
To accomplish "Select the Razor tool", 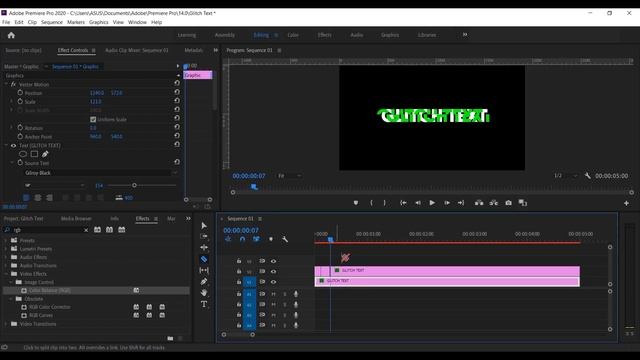I will (204, 259).
